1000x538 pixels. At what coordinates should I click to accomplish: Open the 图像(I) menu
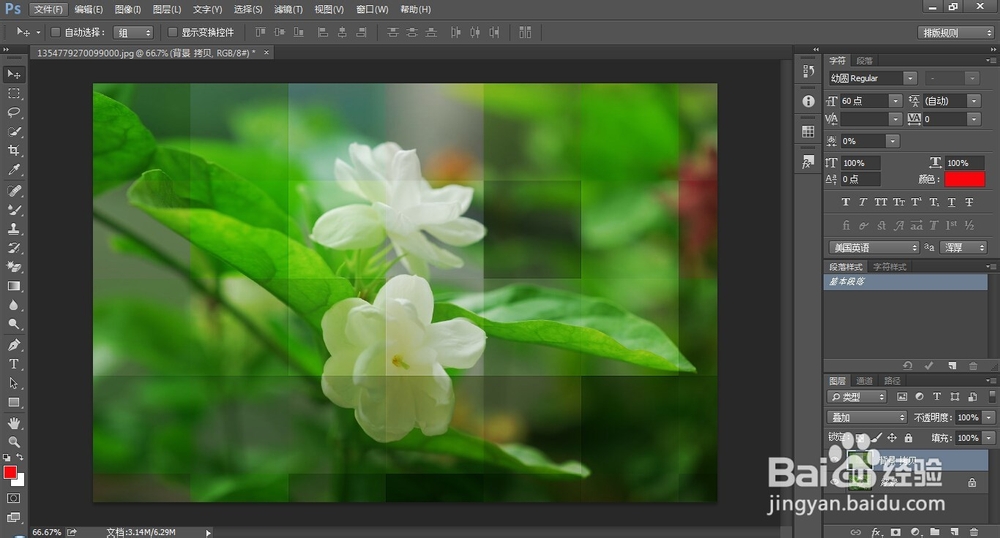tap(128, 9)
